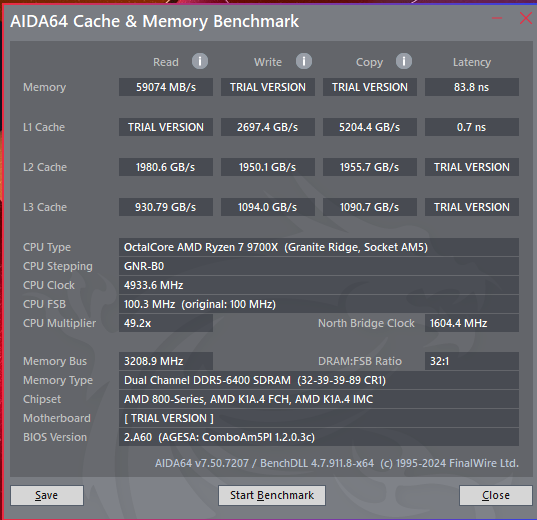Click the Read info icon
The image size is (537, 520).
click(200, 61)
